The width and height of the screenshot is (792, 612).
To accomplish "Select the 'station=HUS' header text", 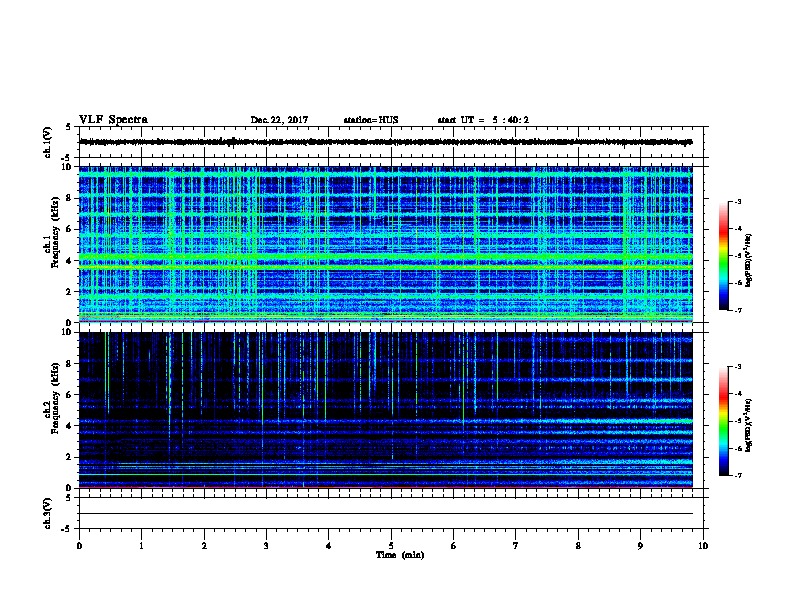I will pos(371,120).
